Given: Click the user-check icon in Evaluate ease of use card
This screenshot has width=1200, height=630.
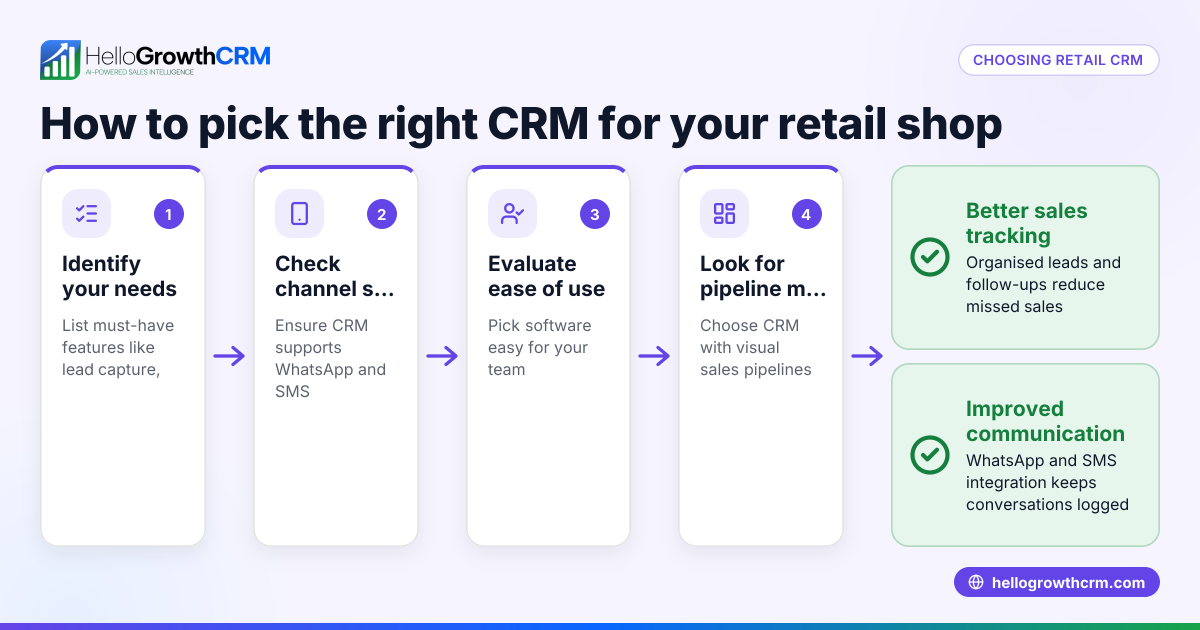Looking at the screenshot, I should pyautogui.click(x=512, y=213).
